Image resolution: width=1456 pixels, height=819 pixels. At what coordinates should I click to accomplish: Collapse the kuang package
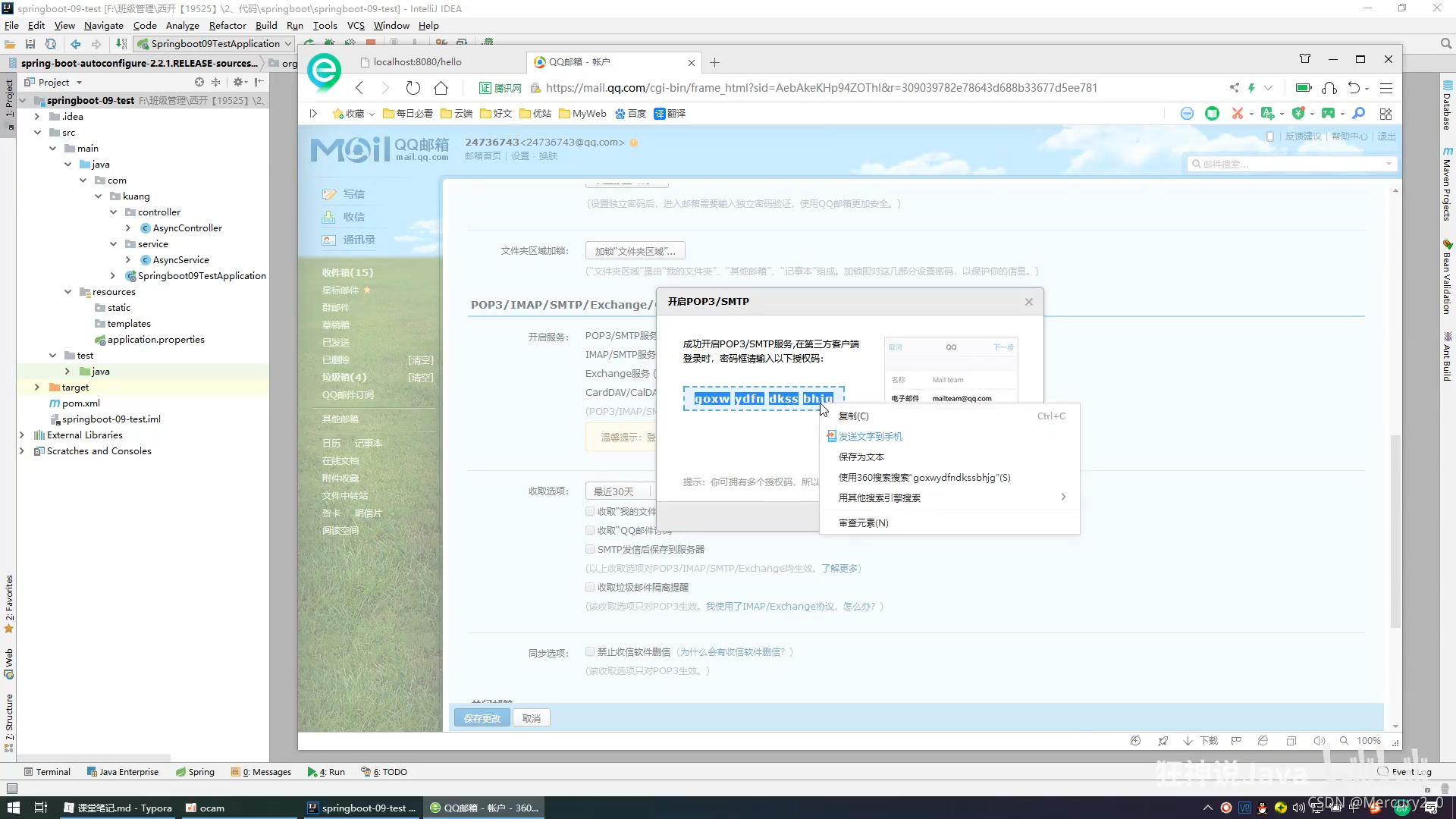pos(98,196)
